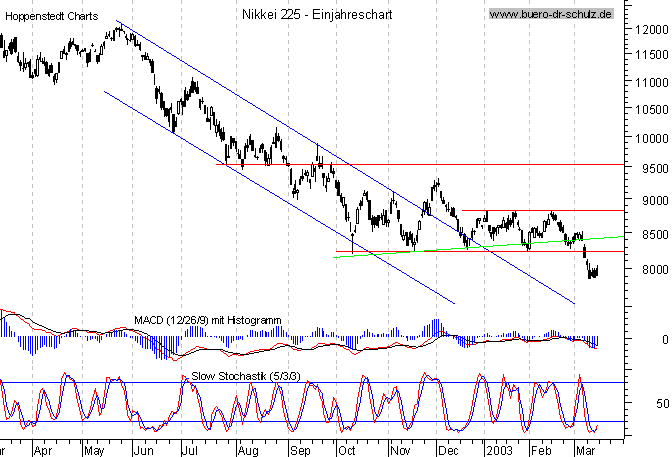Click the 9500 price axis label
This screenshot has width=672, height=457.
655,168
